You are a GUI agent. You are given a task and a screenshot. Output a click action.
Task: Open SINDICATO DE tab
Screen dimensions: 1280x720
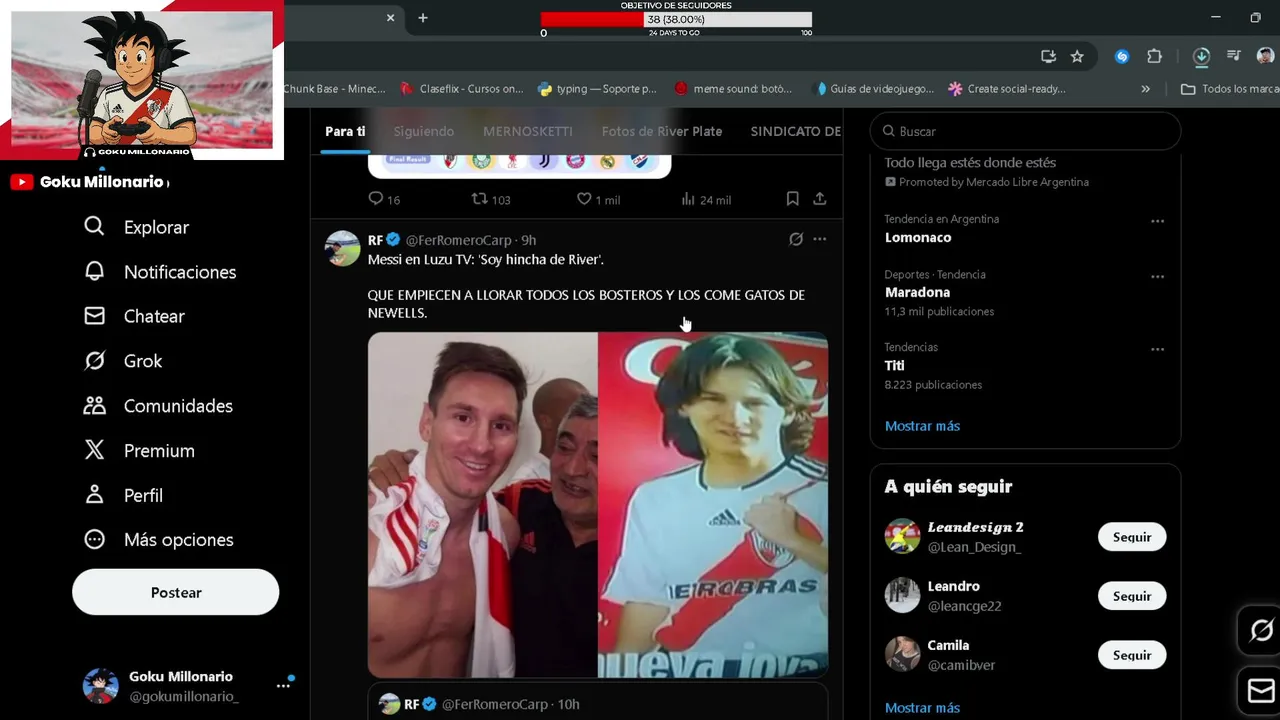(x=796, y=132)
